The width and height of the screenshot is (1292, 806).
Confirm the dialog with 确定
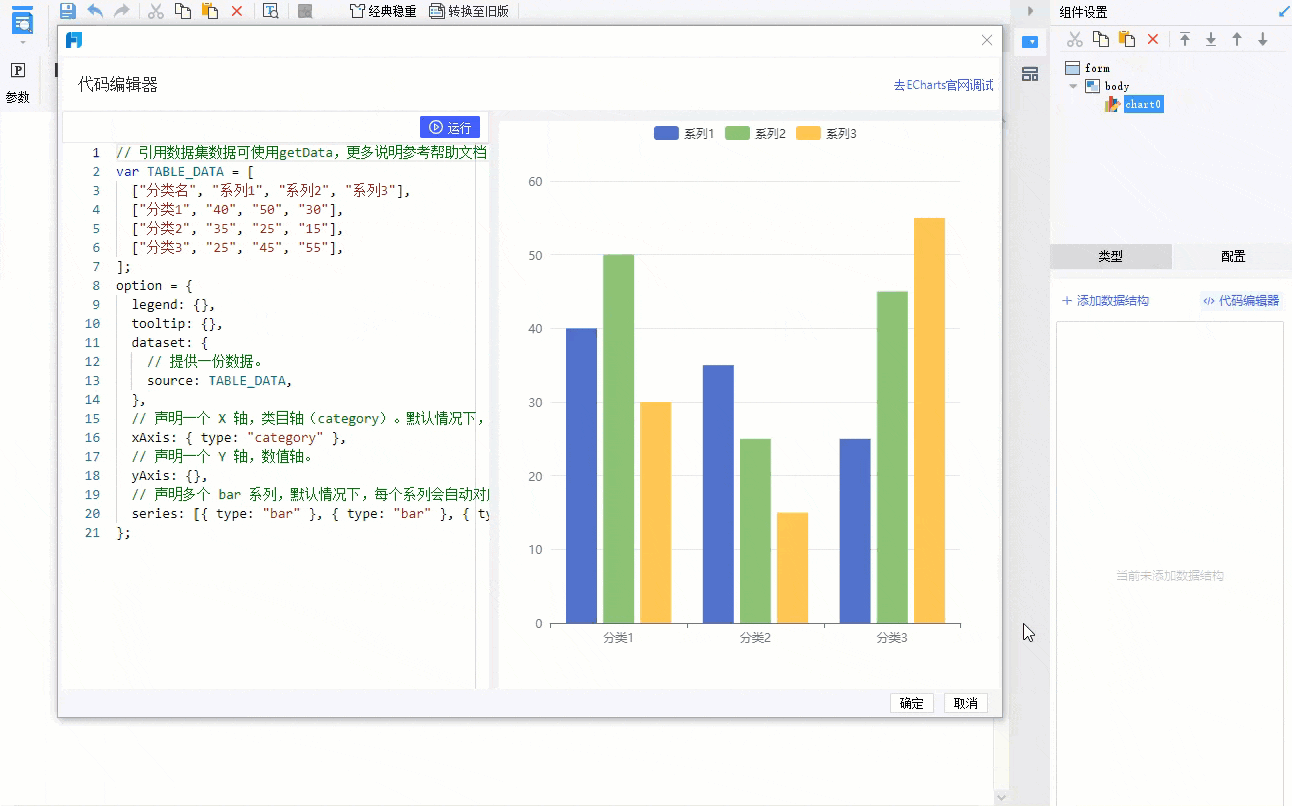coord(912,703)
